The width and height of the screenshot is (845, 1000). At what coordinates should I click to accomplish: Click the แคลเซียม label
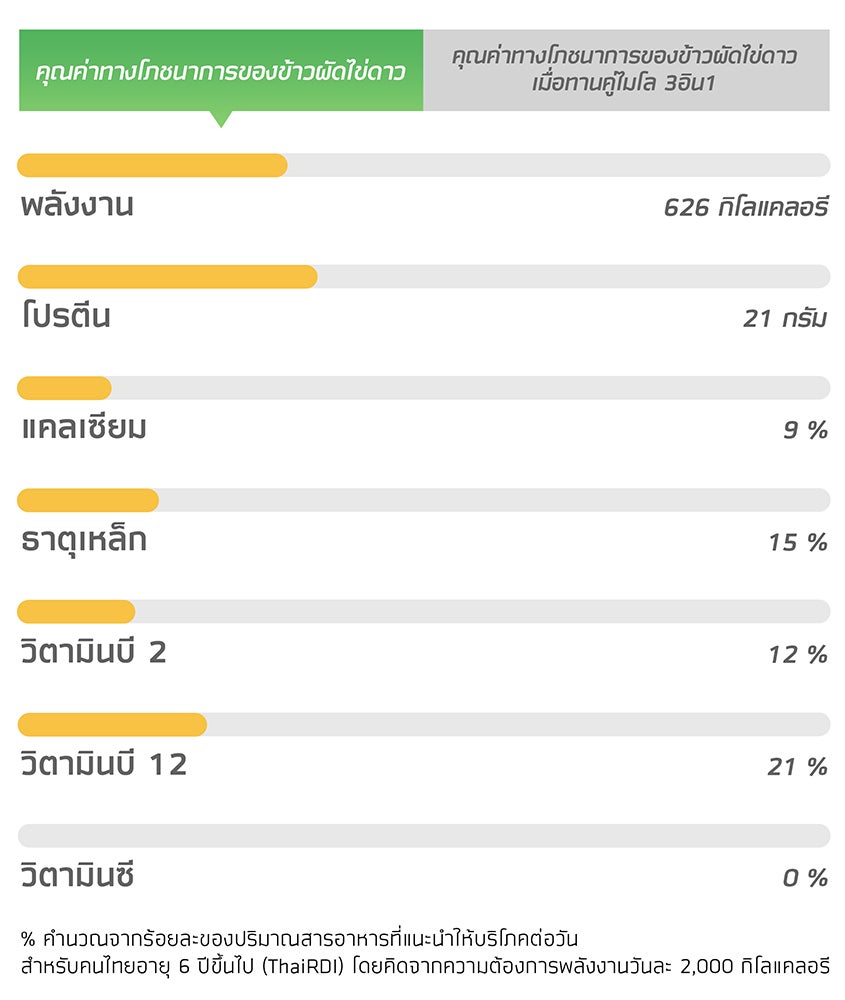84,427
